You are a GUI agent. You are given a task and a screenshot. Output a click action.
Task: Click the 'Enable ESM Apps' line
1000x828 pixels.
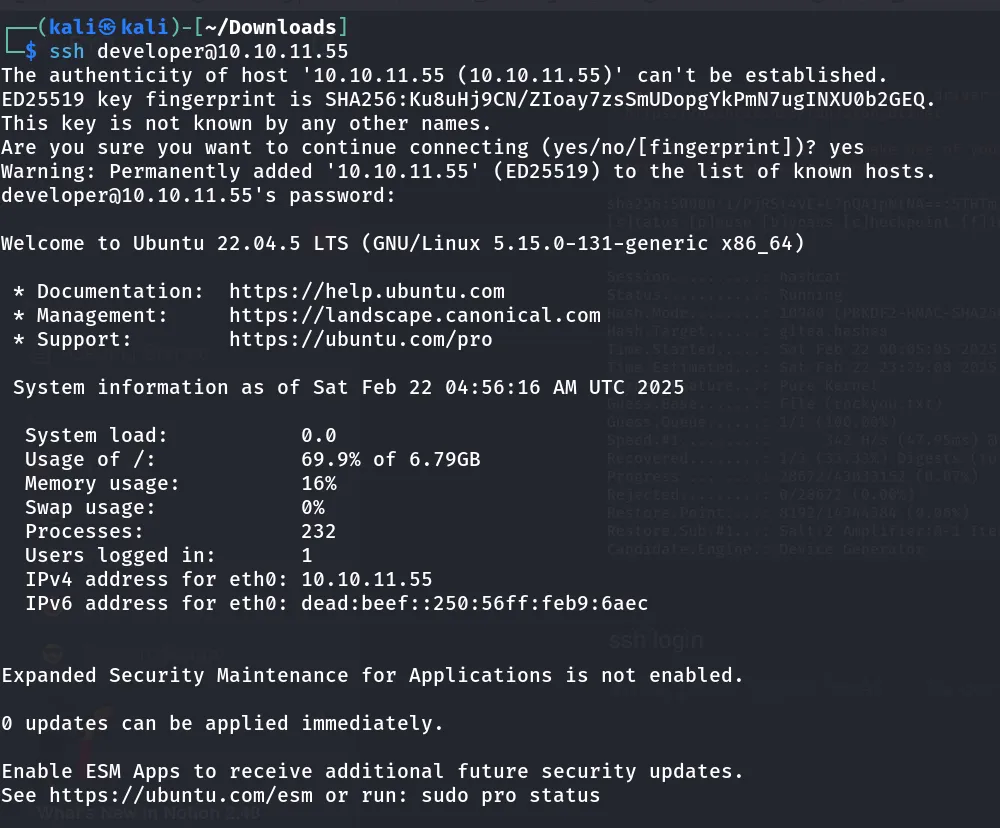pos(372,771)
